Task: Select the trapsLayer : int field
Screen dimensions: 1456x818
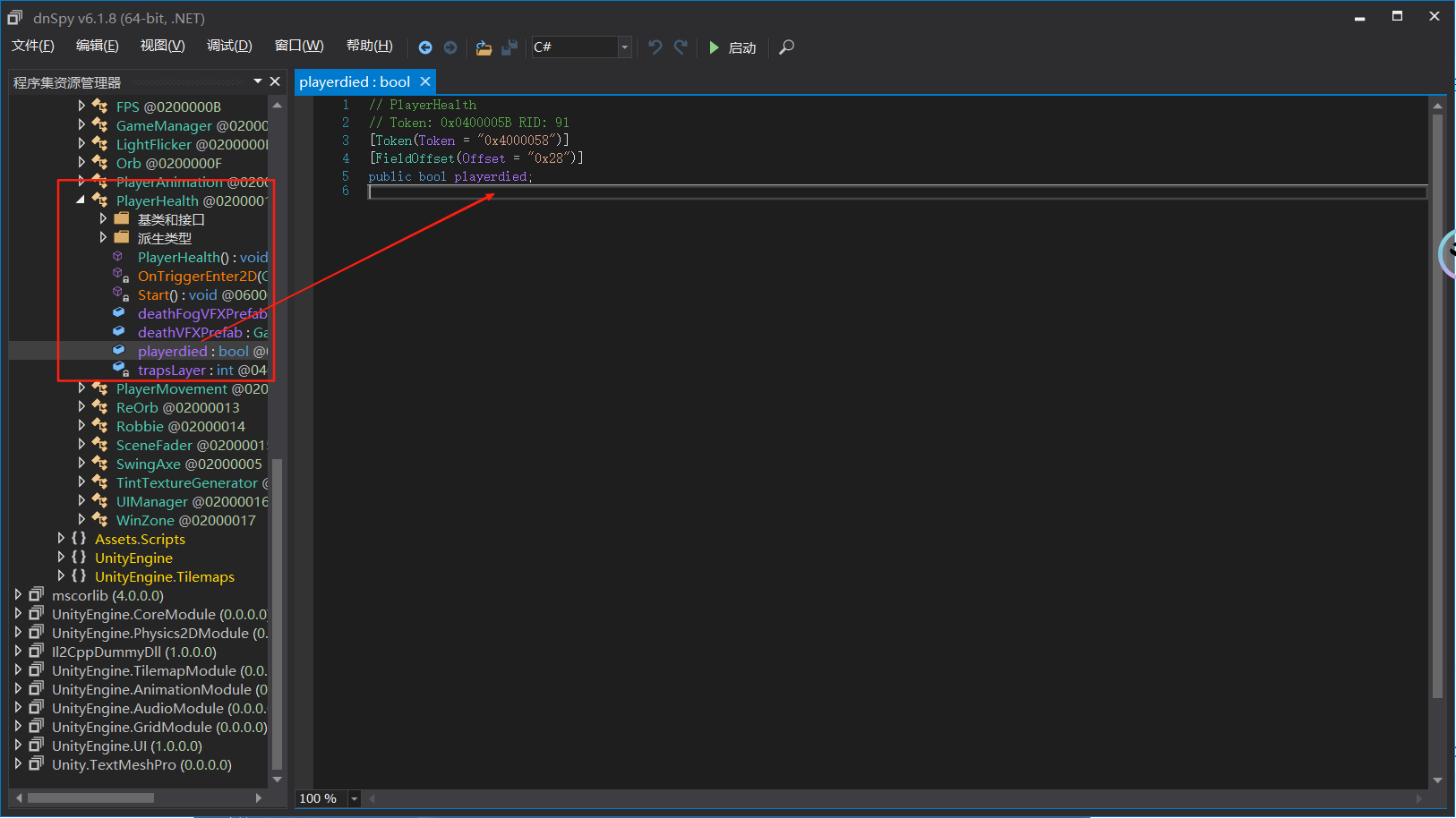Action: click(202, 370)
